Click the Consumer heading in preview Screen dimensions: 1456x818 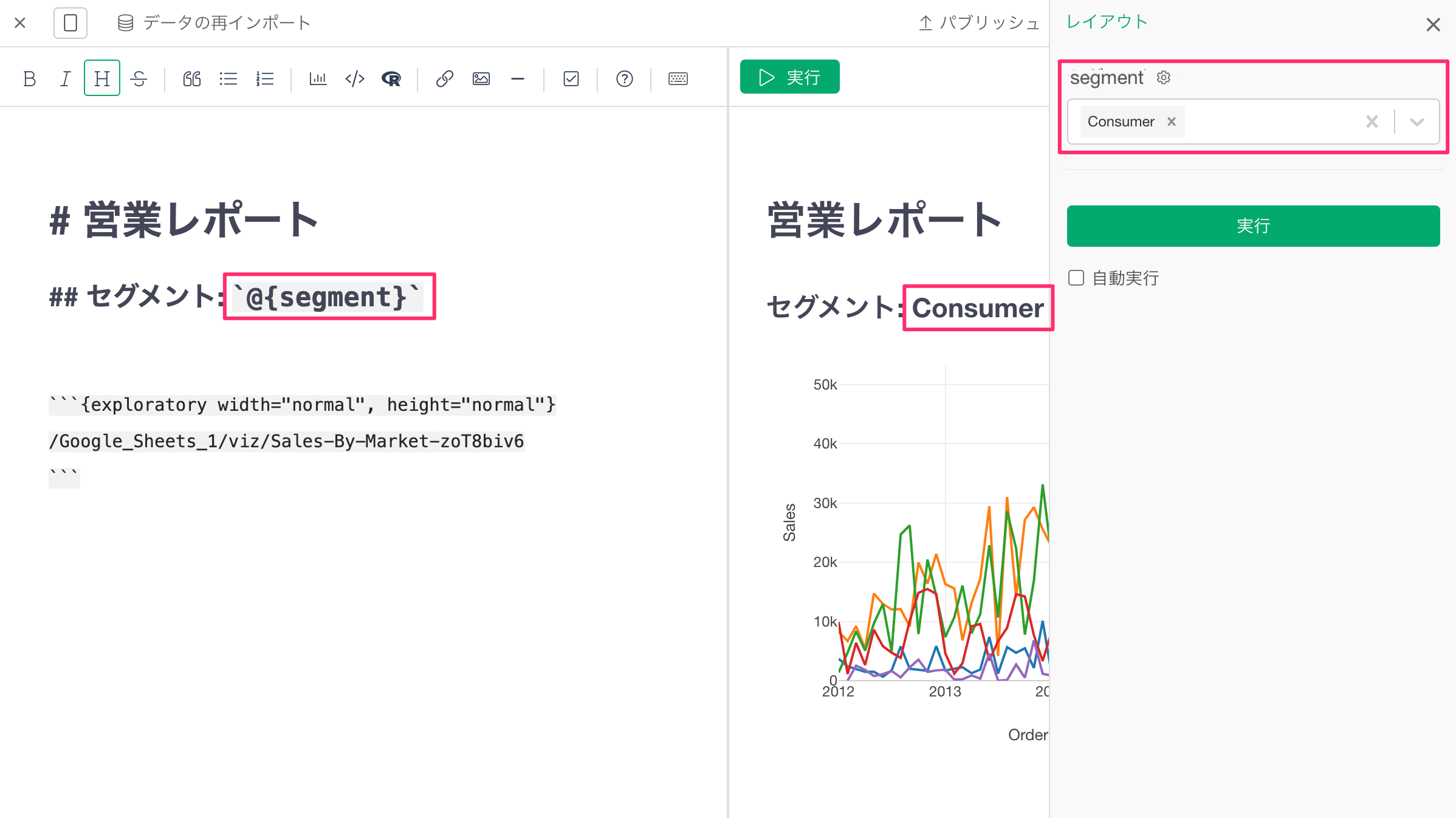click(978, 308)
